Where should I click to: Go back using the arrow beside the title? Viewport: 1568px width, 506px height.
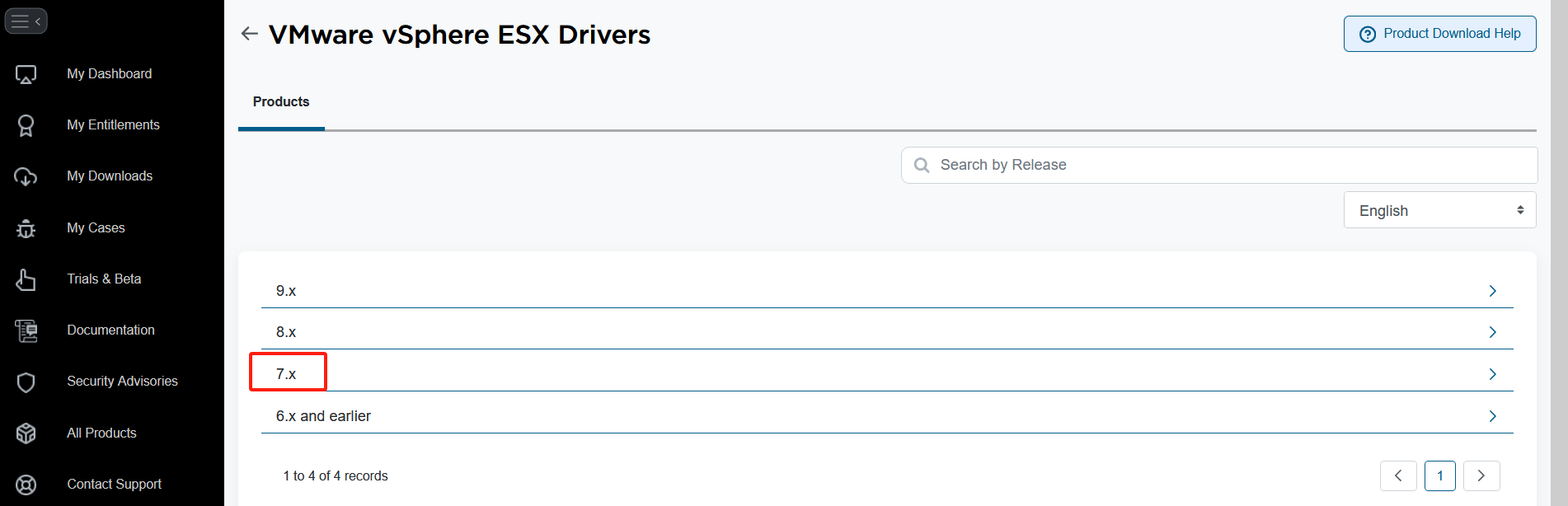pos(250,34)
